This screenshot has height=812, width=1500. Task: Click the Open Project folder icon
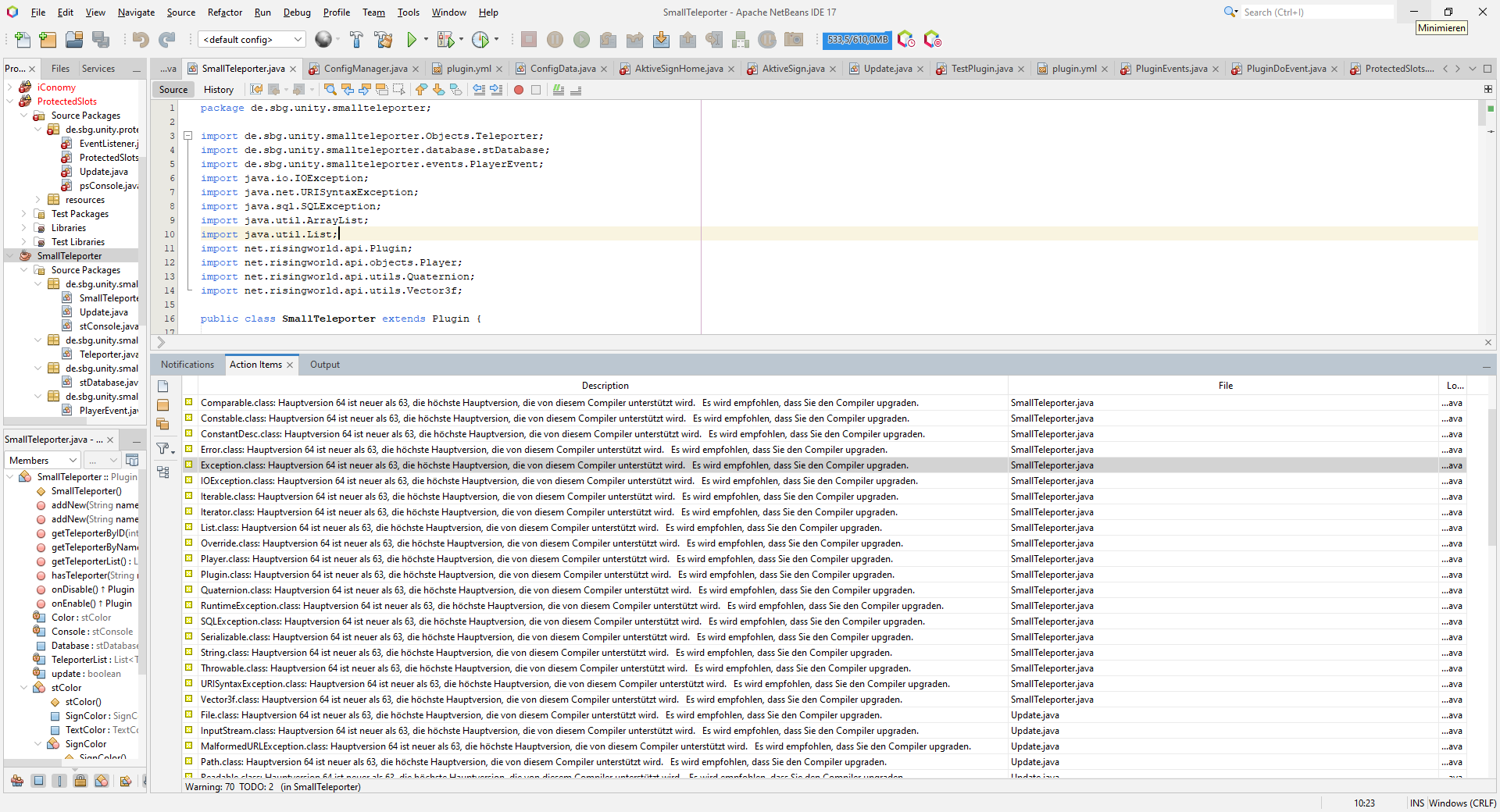click(x=74, y=40)
